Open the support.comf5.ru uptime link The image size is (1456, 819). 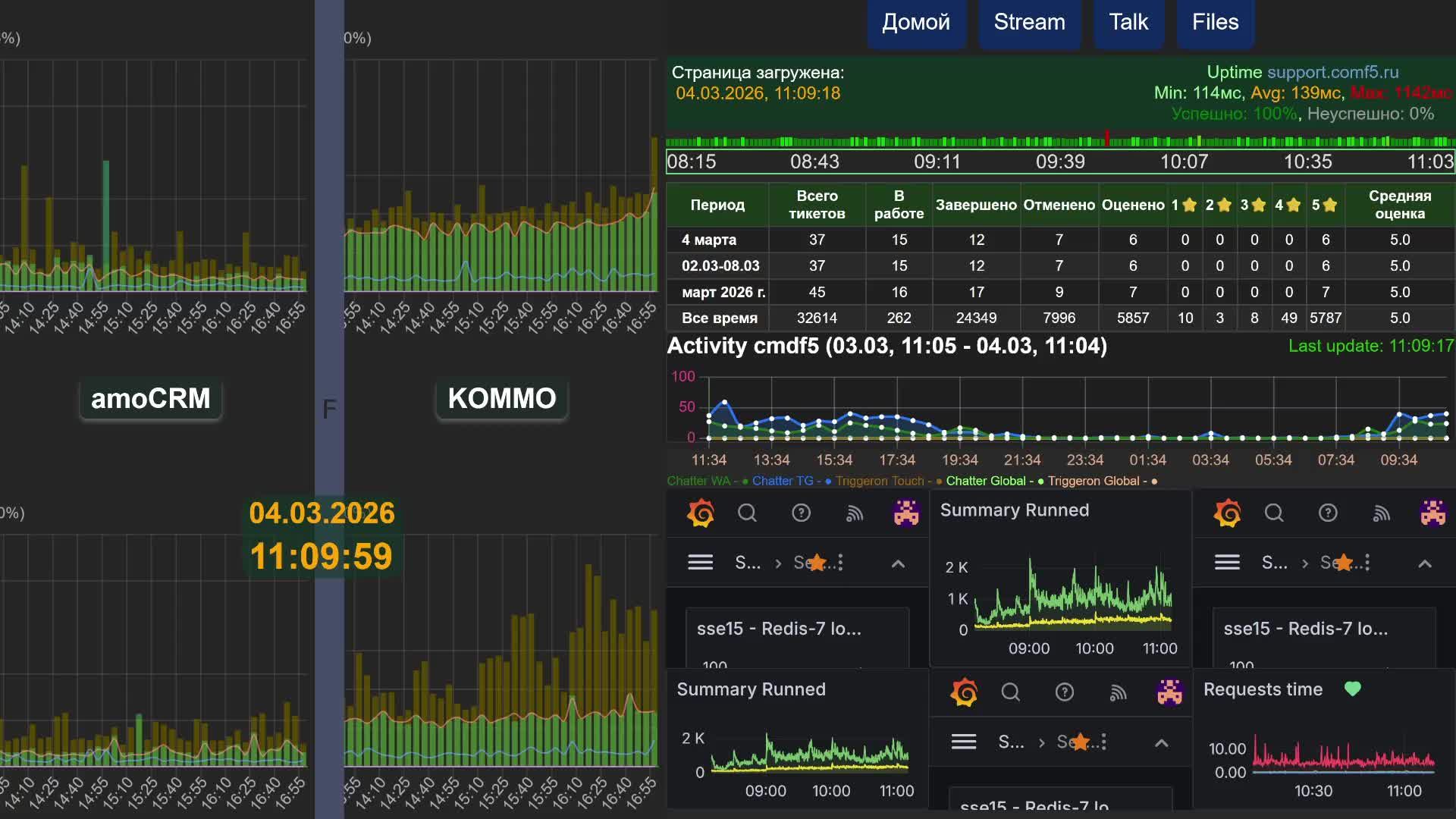click(1332, 72)
